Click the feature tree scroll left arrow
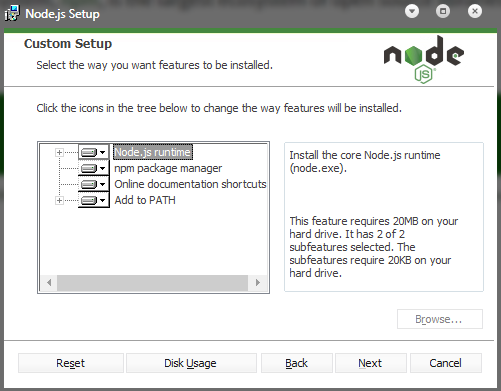 click(x=49, y=283)
